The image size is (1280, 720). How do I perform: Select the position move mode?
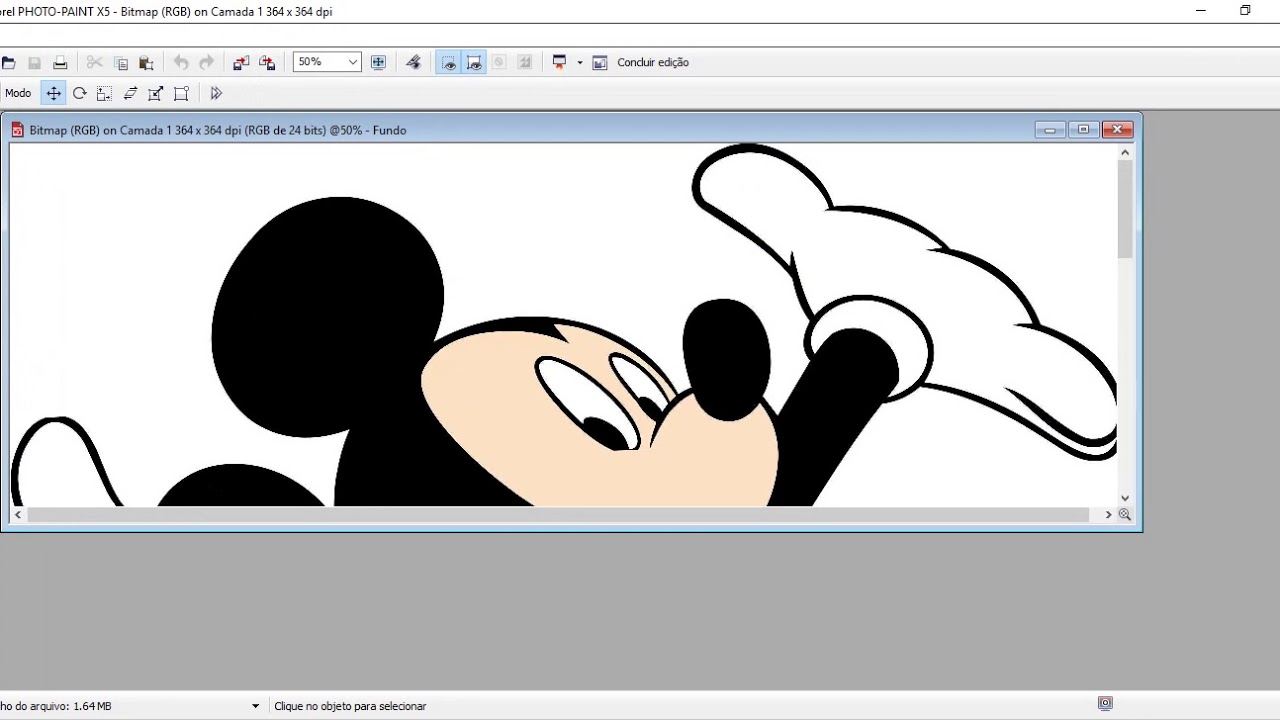coord(54,93)
